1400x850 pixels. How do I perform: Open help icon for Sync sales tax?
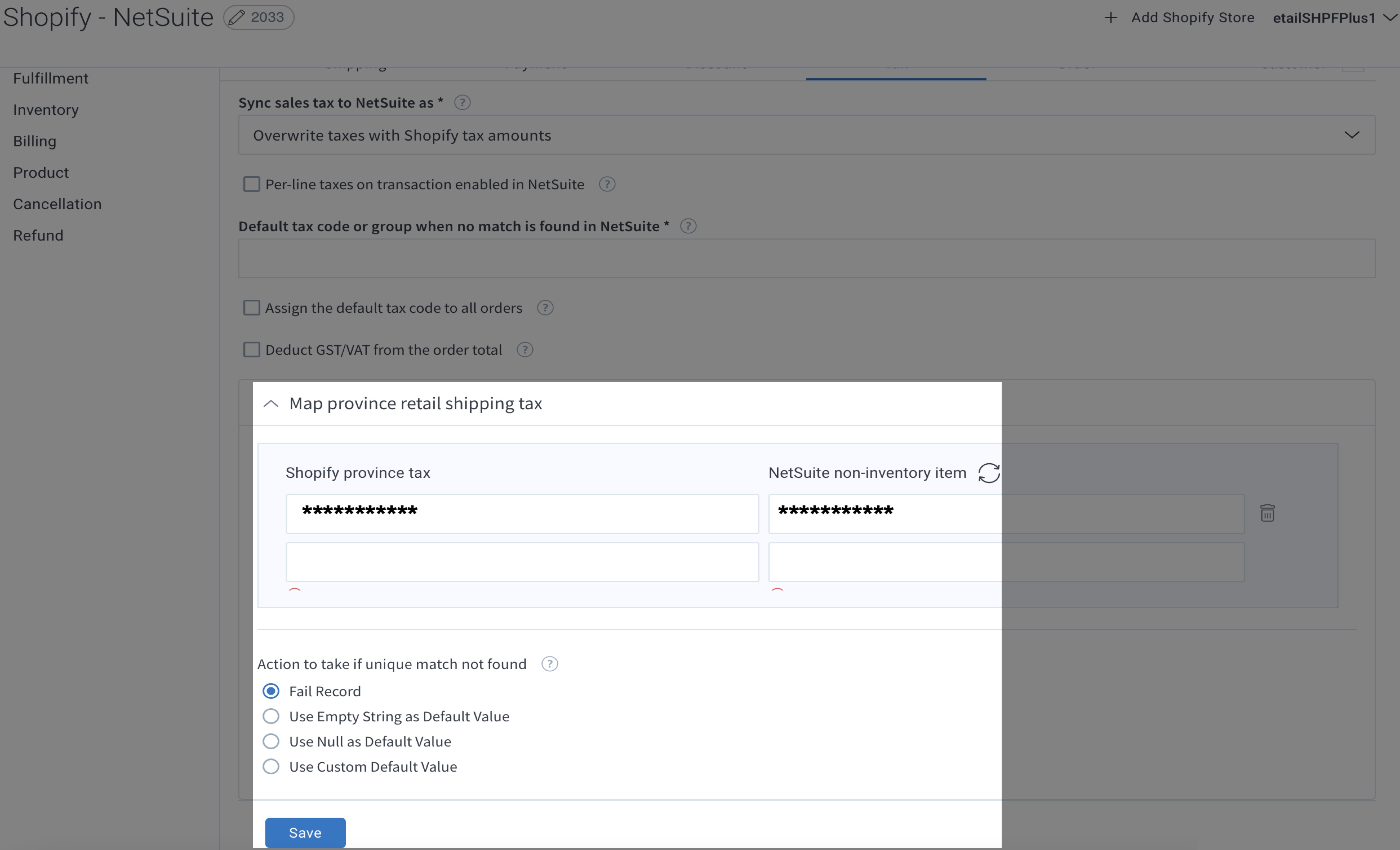(463, 102)
